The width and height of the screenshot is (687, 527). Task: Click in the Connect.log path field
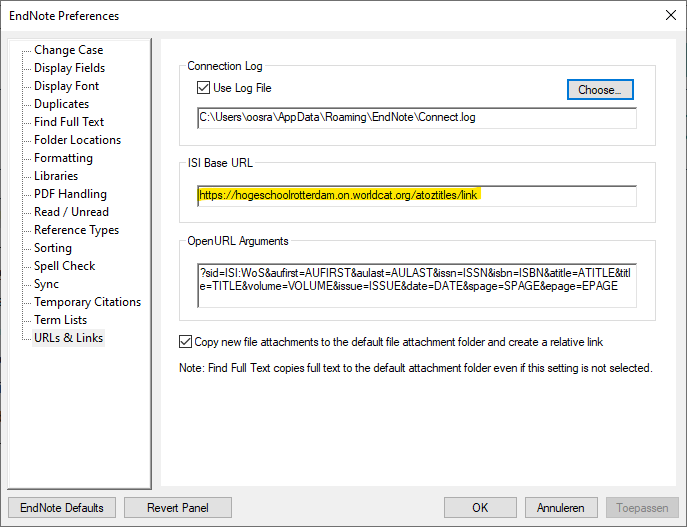[416, 118]
